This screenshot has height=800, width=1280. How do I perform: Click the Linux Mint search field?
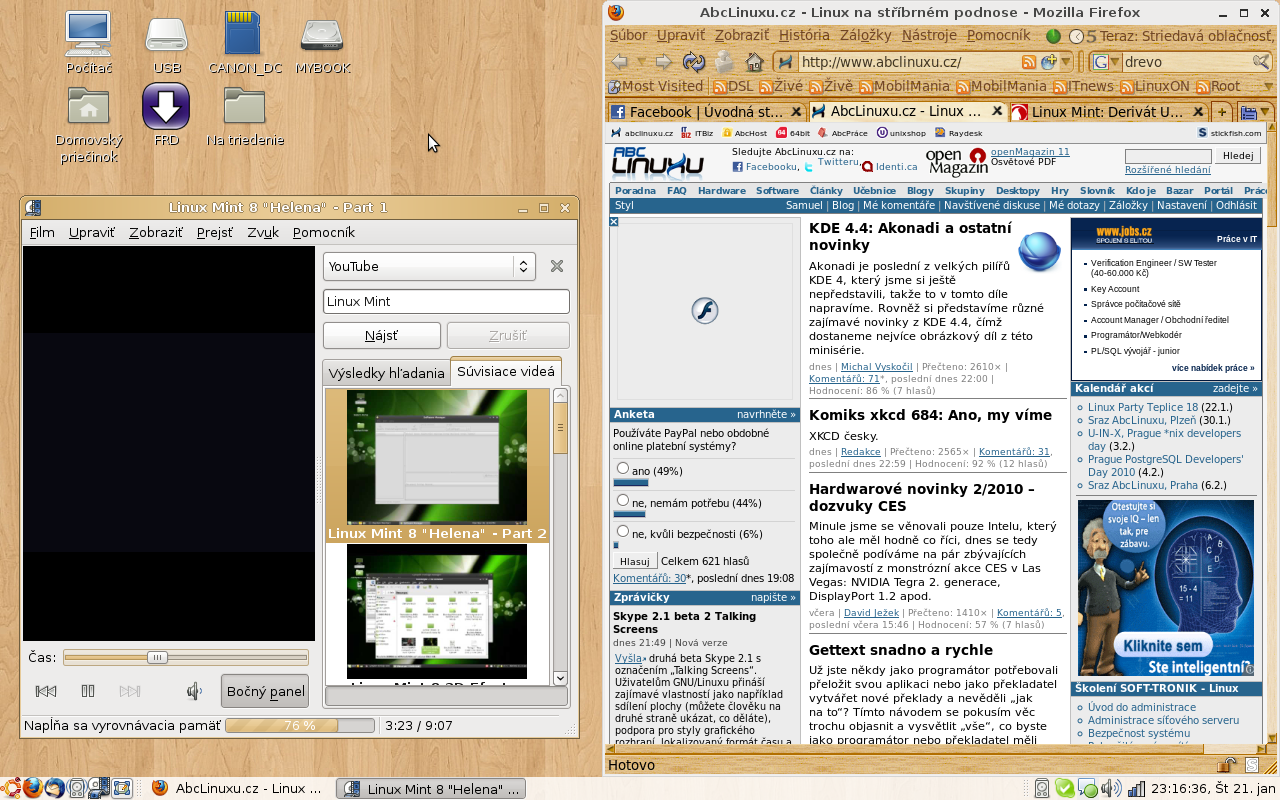(446, 301)
